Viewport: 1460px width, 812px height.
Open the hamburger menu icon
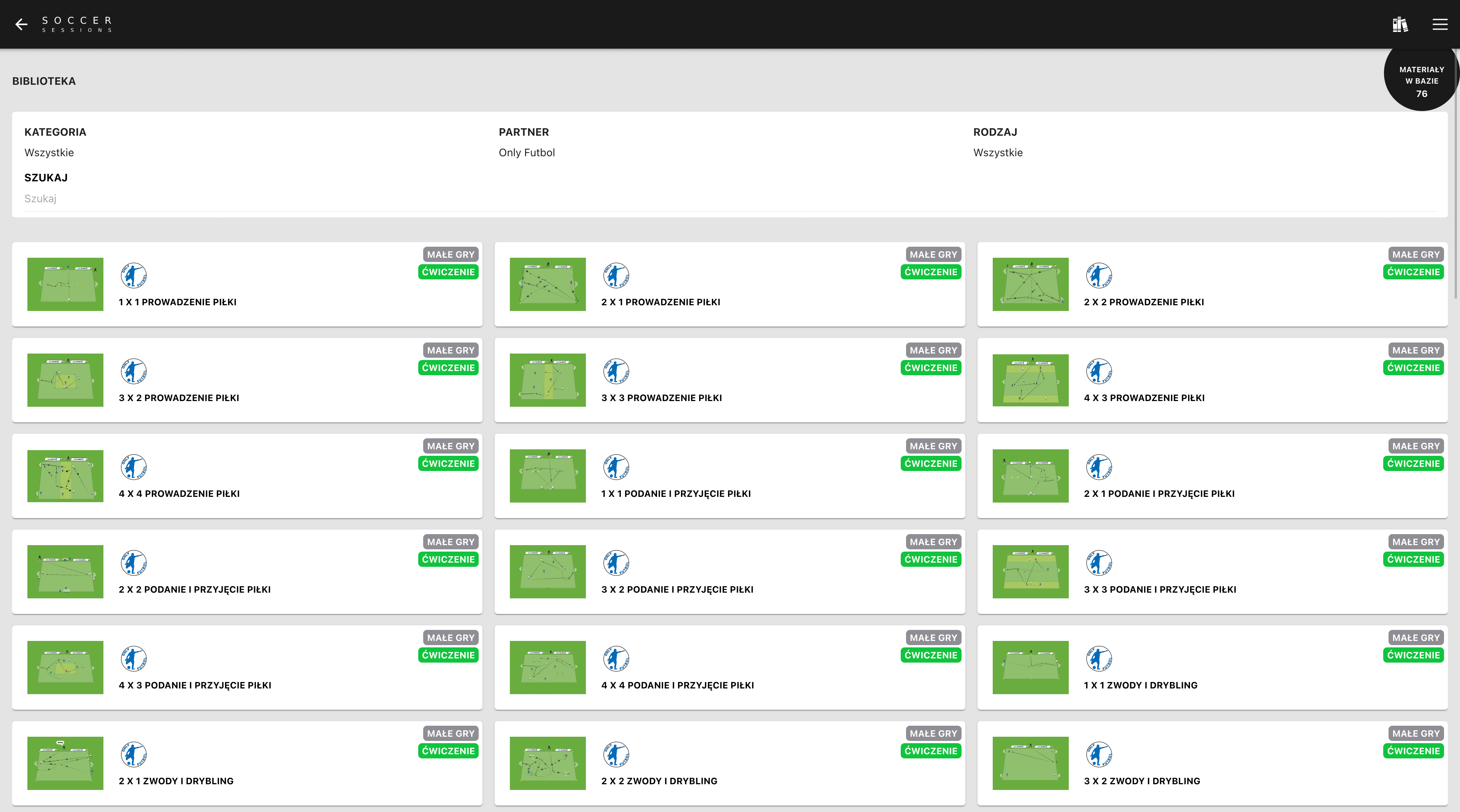click(x=1439, y=24)
